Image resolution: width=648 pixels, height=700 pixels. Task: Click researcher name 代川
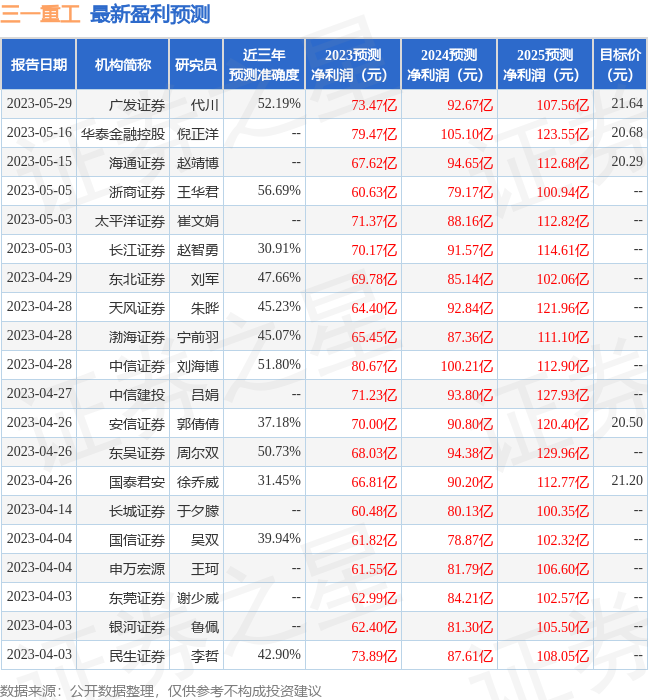[205, 105]
